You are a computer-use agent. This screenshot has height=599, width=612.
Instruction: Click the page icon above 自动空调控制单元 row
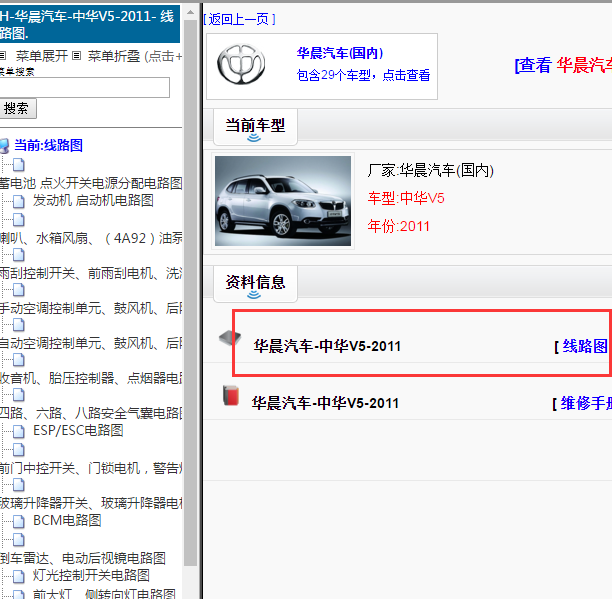click(18, 325)
